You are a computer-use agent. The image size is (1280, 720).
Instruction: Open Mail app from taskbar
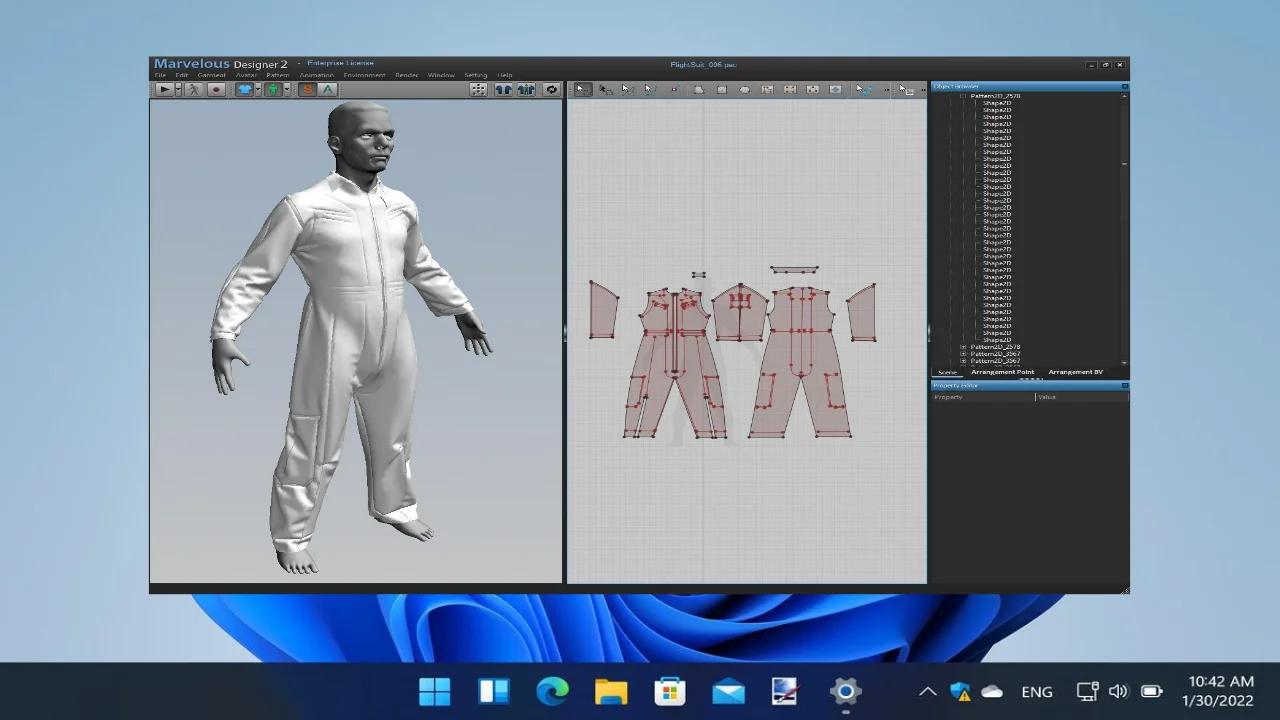[x=728, y=691]
